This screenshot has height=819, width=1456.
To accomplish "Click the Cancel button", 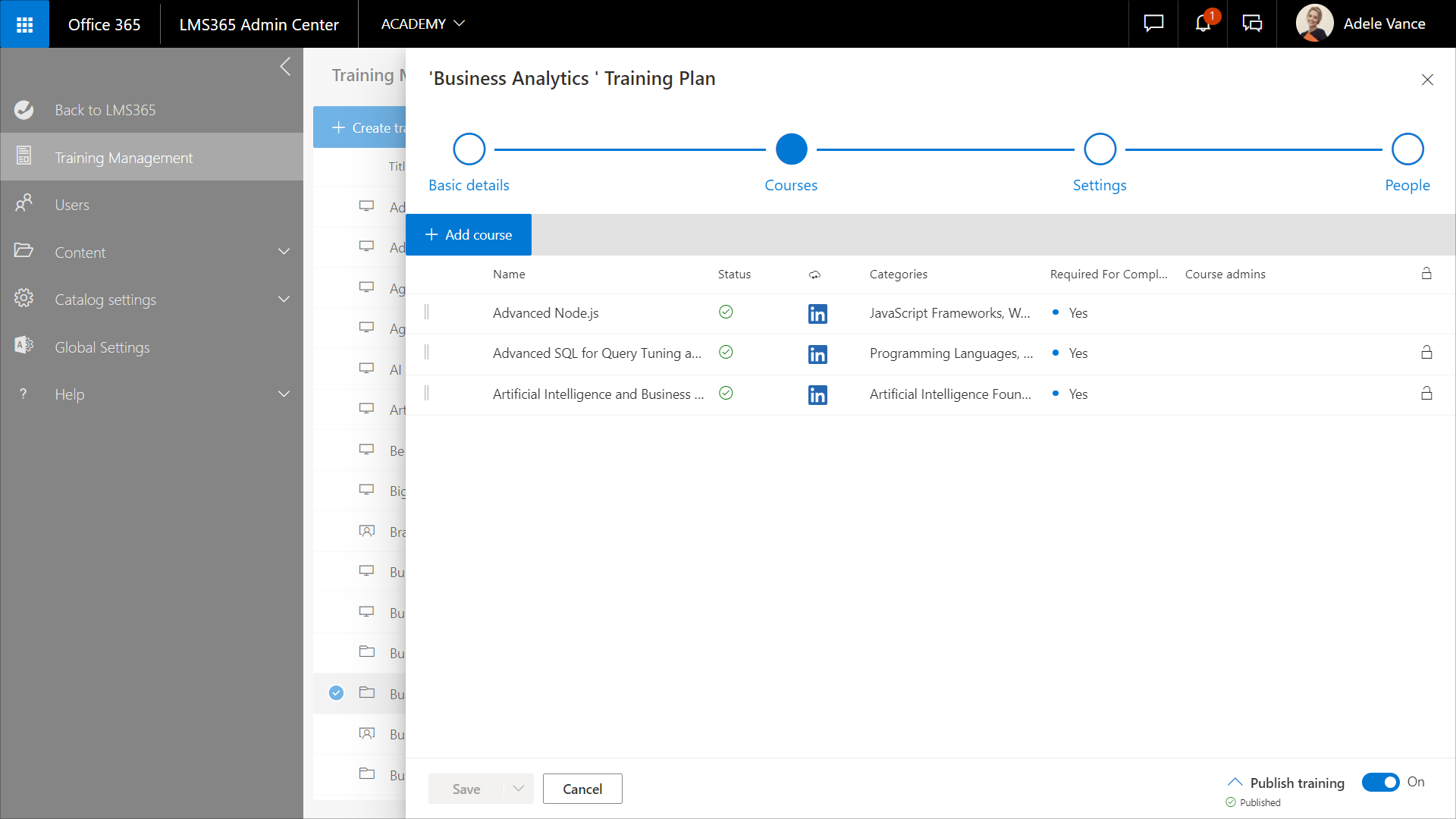I will tap(582, 789).
